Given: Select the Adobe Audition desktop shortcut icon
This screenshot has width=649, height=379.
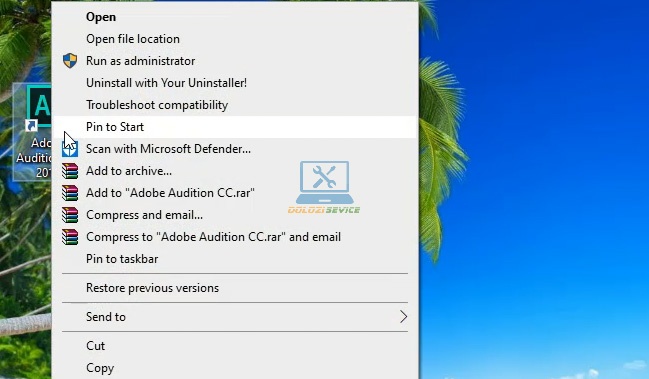Looking at the screenshot, I should (32, 132).
